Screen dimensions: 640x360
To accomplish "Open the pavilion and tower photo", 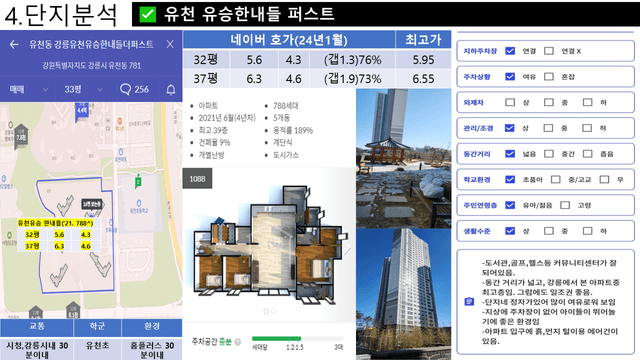I will (x=404, y=158).
